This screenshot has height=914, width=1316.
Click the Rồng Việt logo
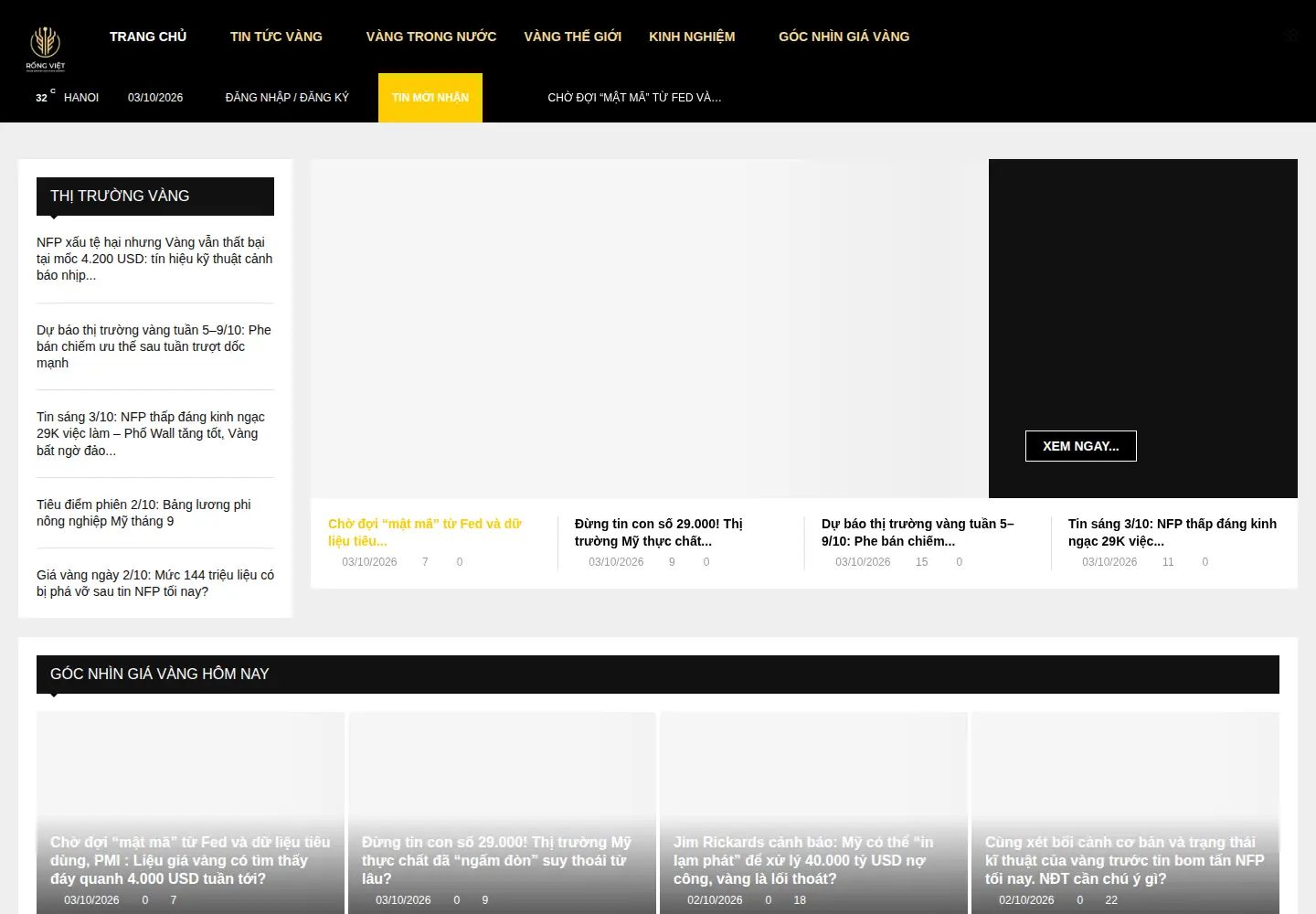click(x=46, y=48)
